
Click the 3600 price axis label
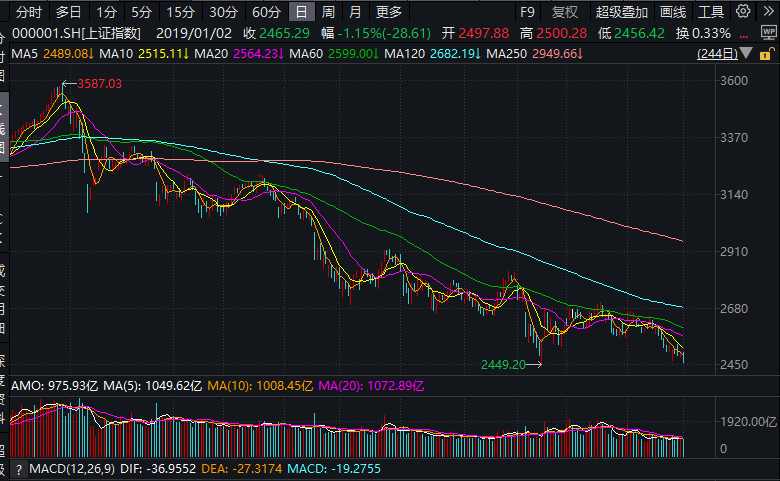click(734, 81)
